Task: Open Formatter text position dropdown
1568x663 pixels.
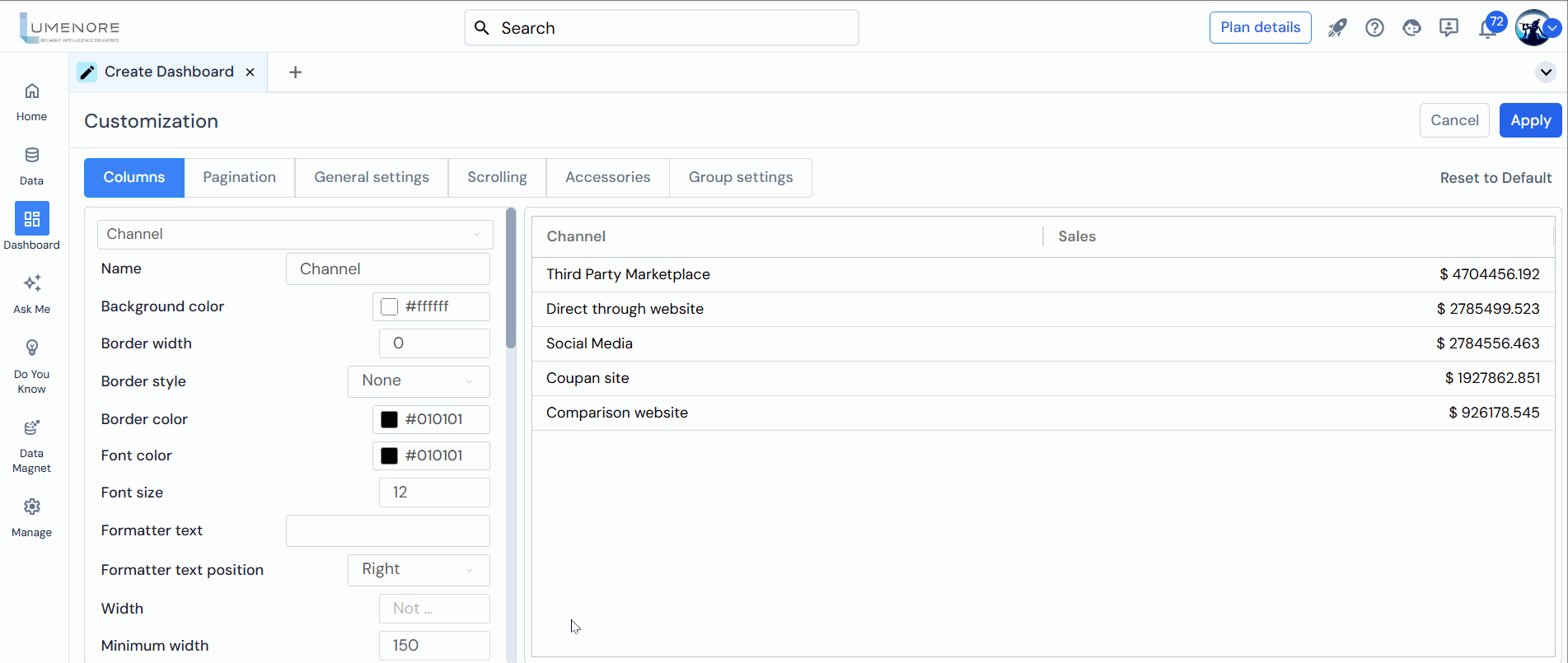Action: (x=419, y=570)
